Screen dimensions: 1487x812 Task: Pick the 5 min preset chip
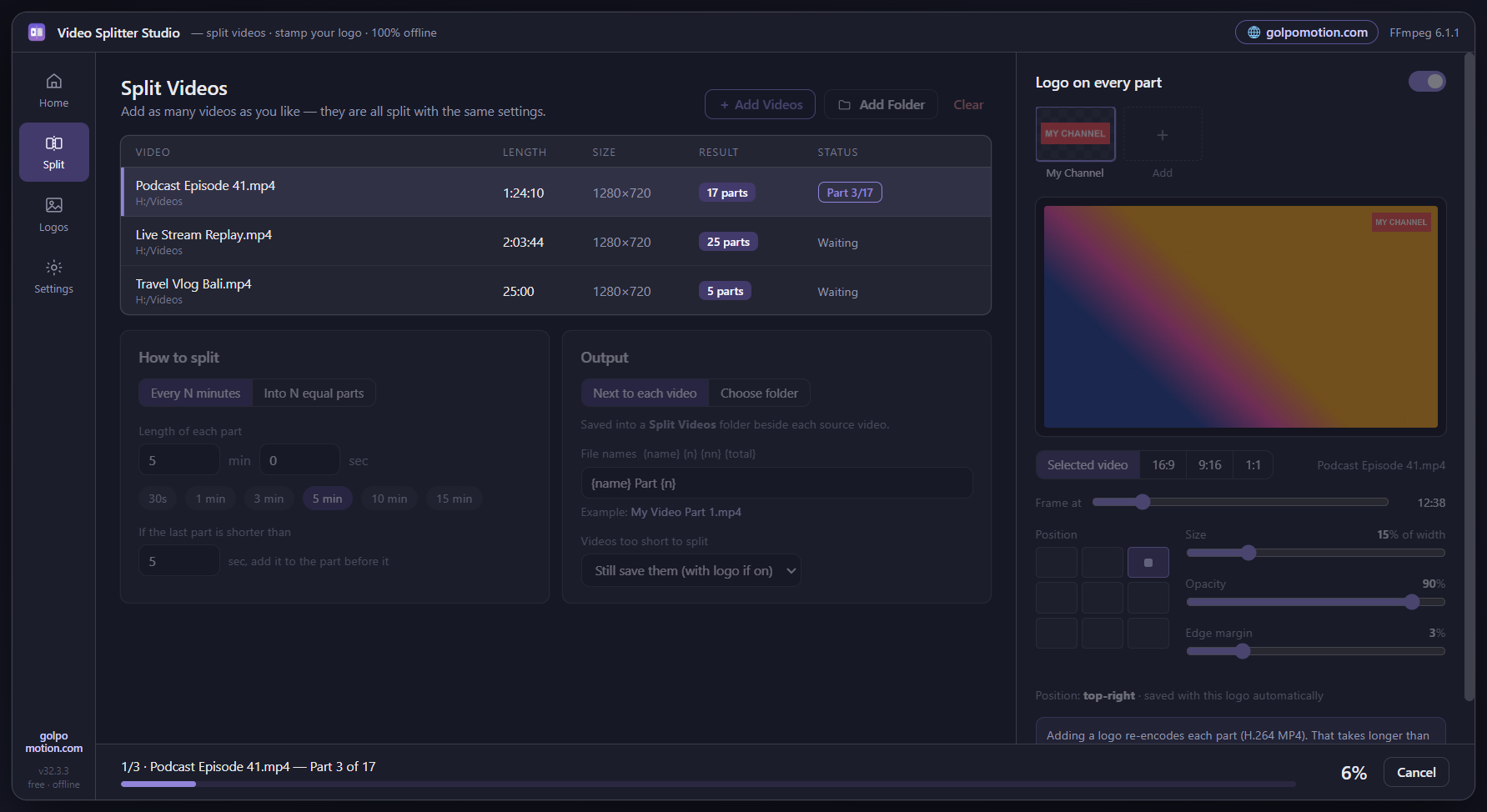pos(328,499)
